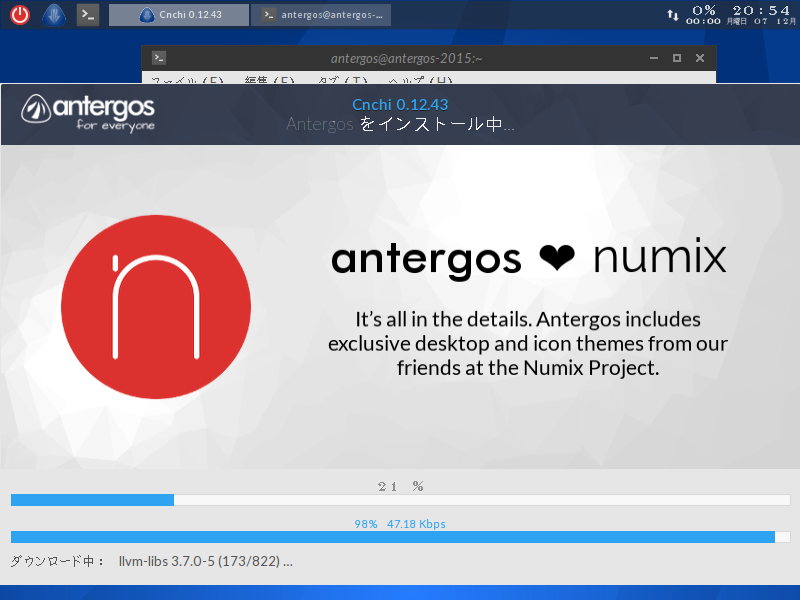Open the Antergos launcher icon in the panel
800x600 pixels.
53,14
